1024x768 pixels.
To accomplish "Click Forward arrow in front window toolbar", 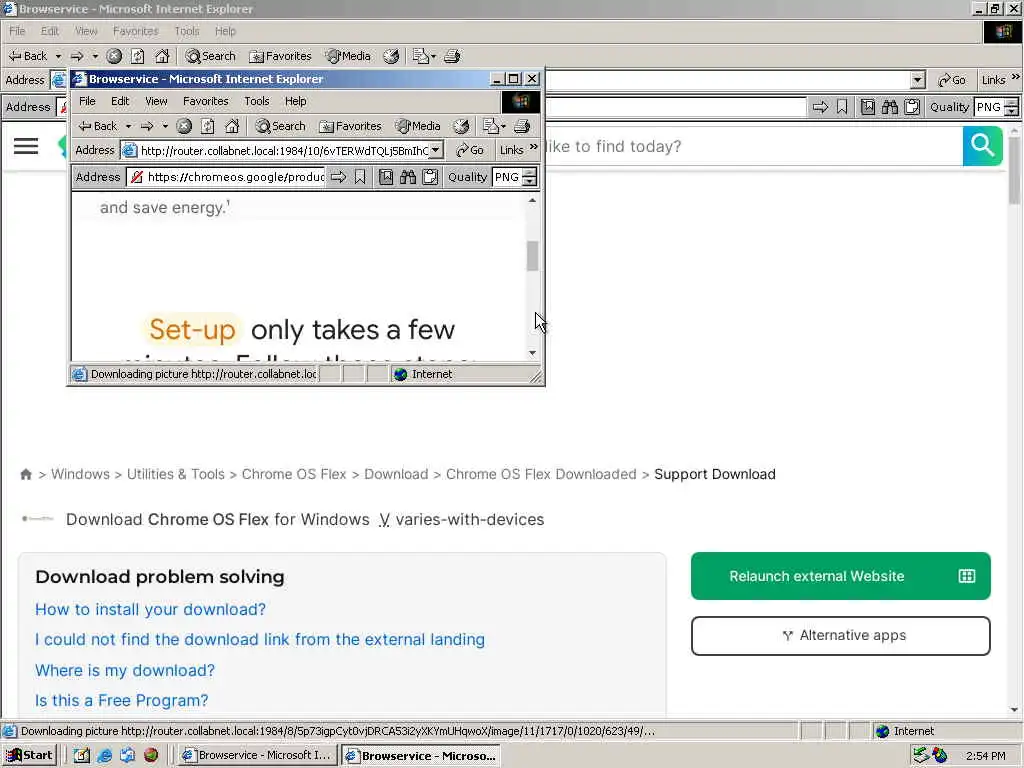I will (x=148, y=126).
